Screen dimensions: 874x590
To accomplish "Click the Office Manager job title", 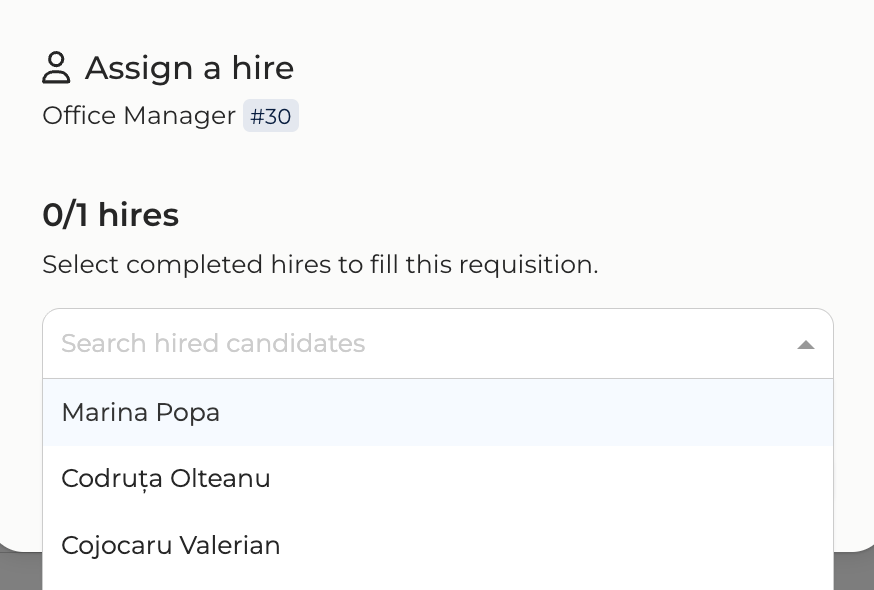I will [x=139, y=116].
